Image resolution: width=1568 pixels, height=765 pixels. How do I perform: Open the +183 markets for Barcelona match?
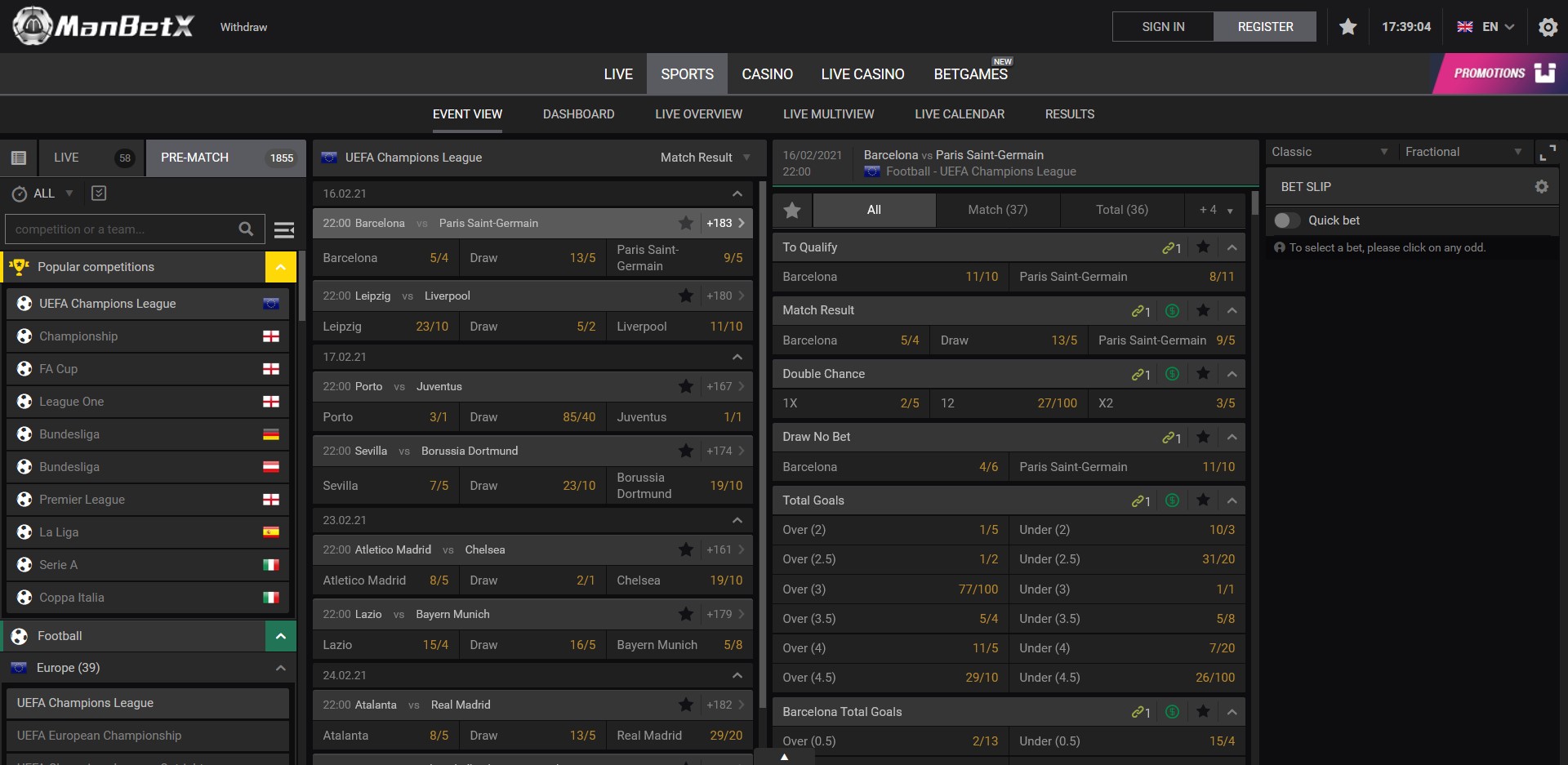click(725, 223)
